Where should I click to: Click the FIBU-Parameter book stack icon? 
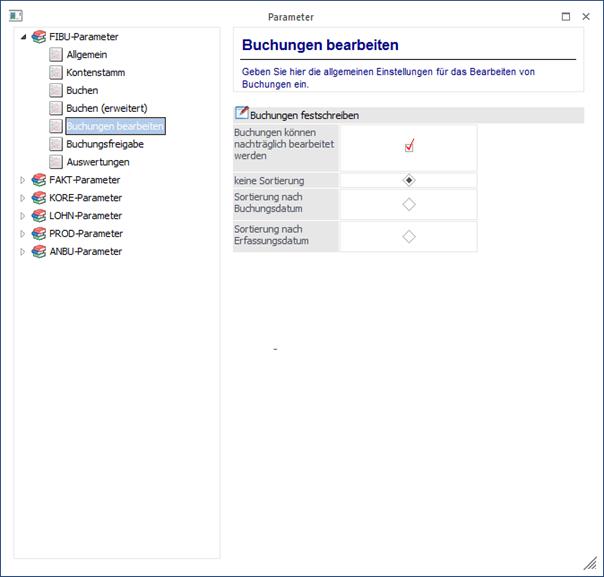point(39,37)
